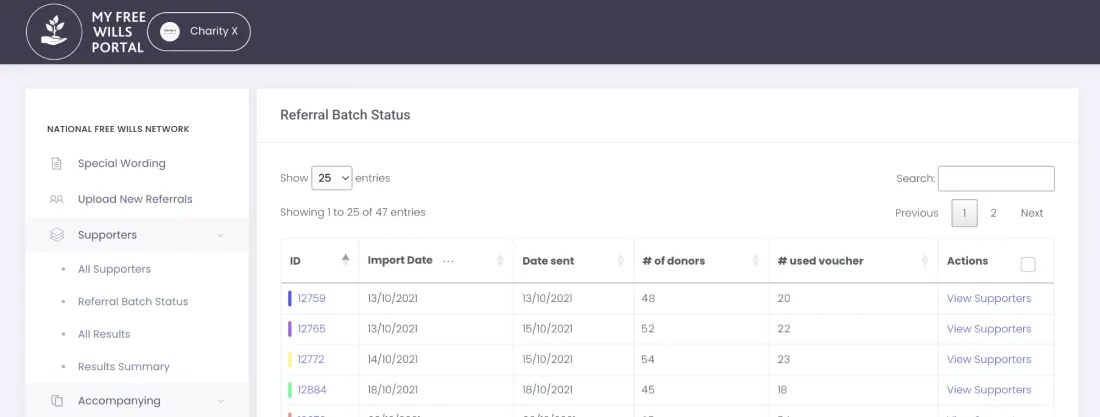Click donors count 45 in row 12884

(648, 390)
